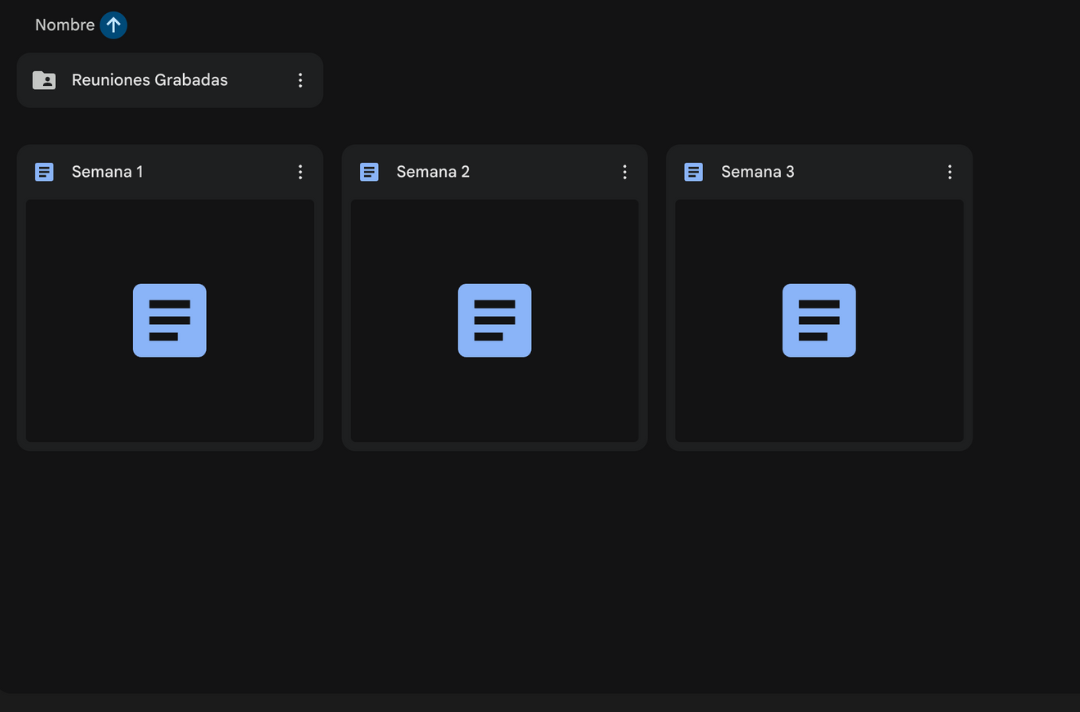Viewport: 1080px width, 712px height.
Task: Click the Nombre sort column label
Action: click(64, 25)
